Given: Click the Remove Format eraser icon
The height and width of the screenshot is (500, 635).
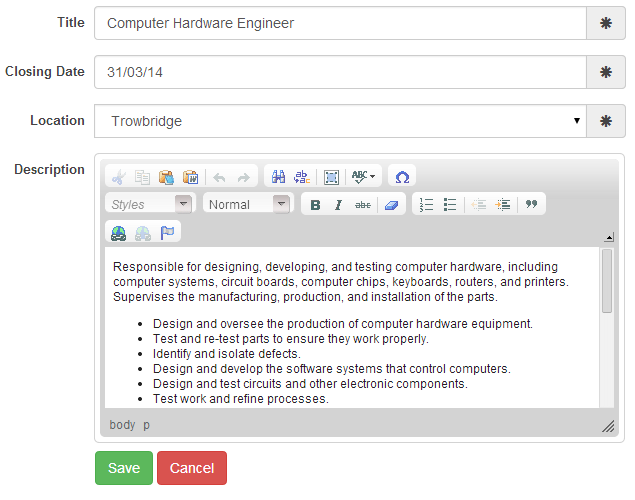Looking at the screenshot, I should [390, 205].
